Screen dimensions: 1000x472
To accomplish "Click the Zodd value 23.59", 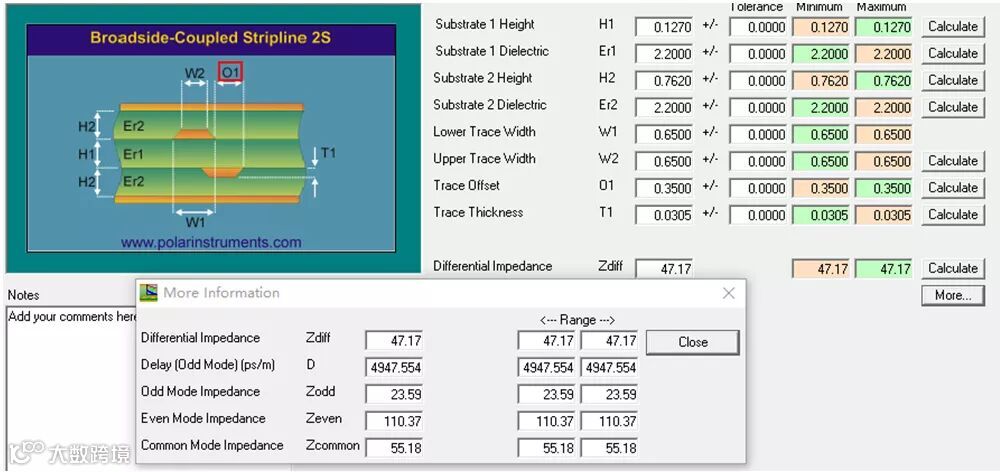I will pyautogui.click(x=393, y=395).
